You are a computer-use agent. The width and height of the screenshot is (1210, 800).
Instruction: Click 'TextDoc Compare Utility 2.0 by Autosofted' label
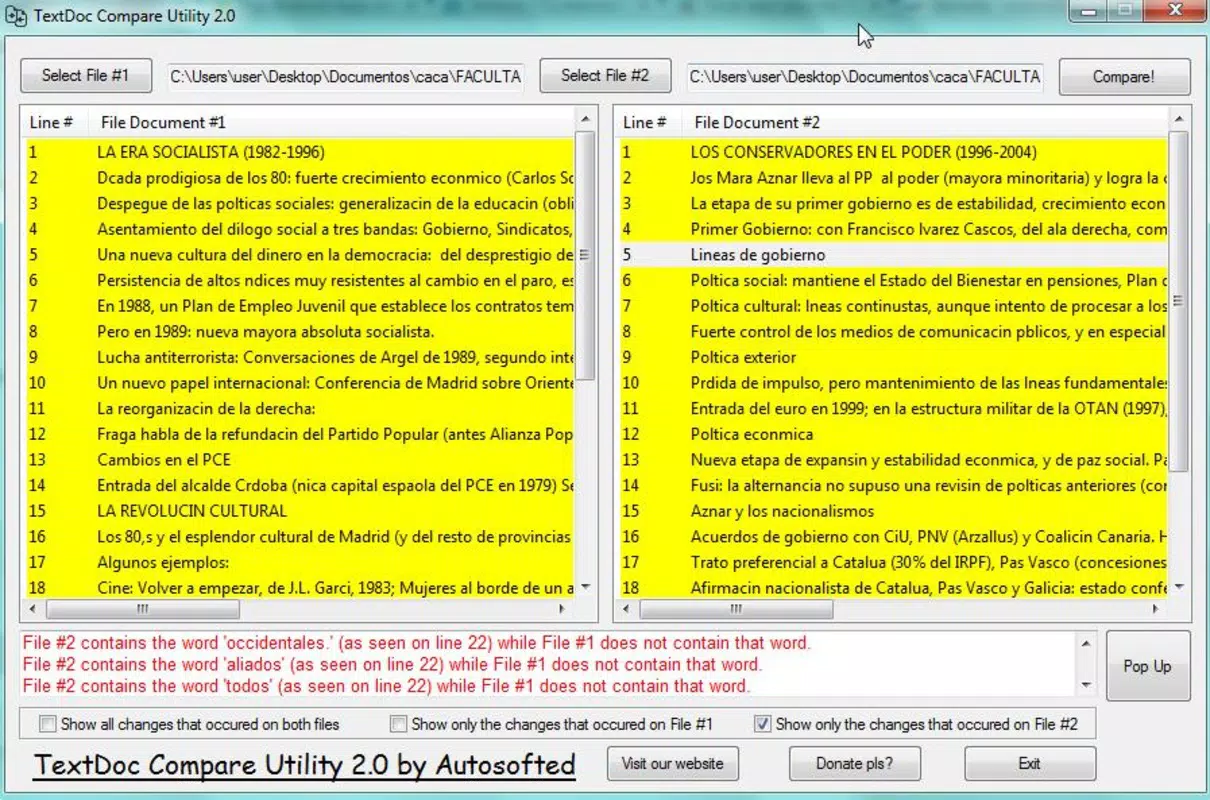pyautogui.click(x=305, y=766)
